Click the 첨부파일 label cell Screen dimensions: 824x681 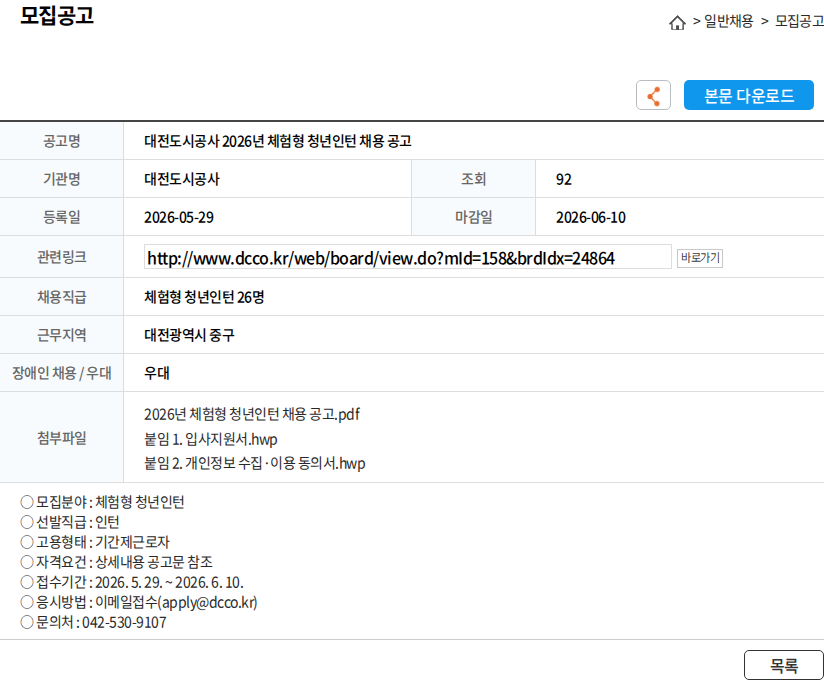61,437
